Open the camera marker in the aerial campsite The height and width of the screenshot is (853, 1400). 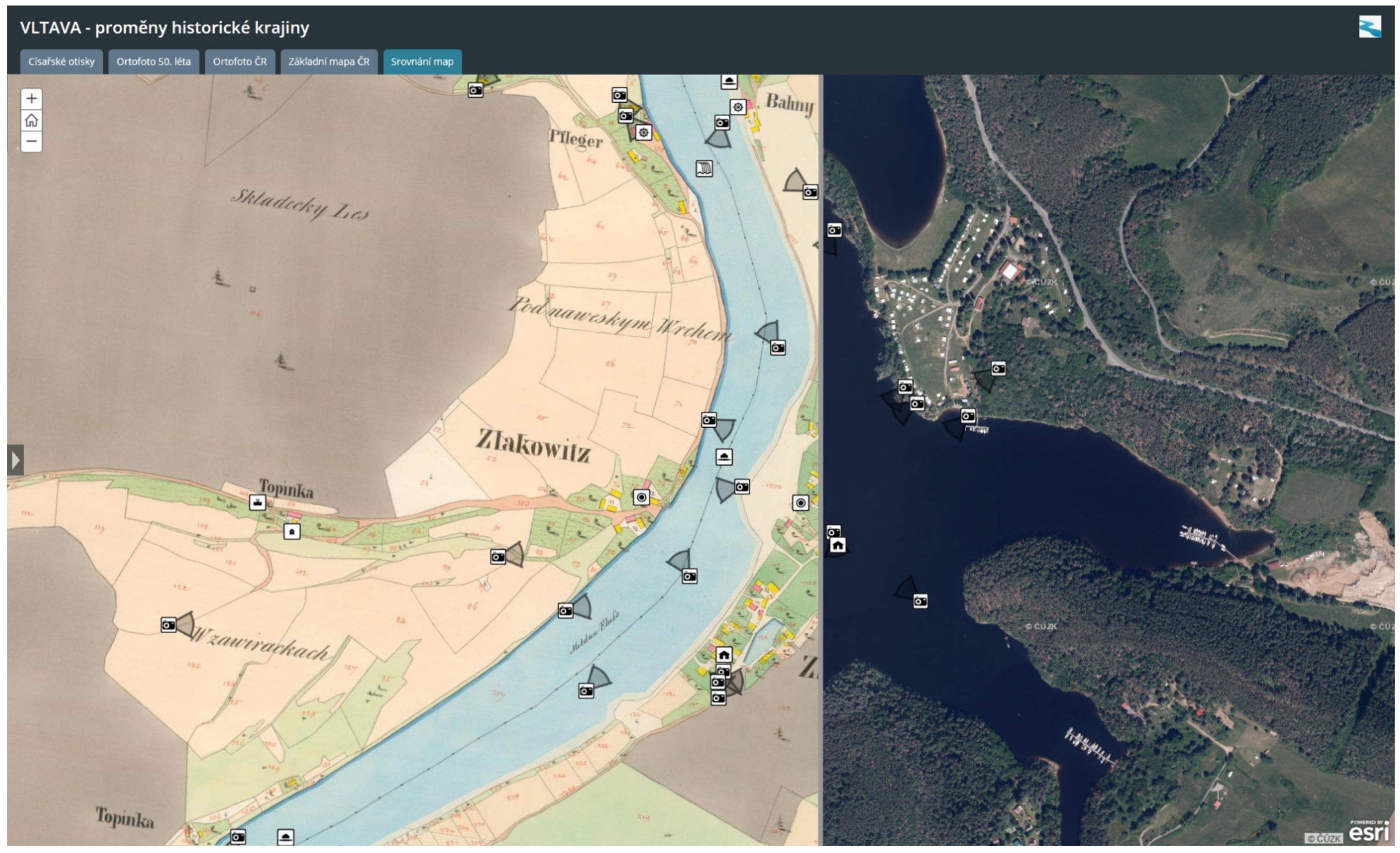tap(998, 368)
